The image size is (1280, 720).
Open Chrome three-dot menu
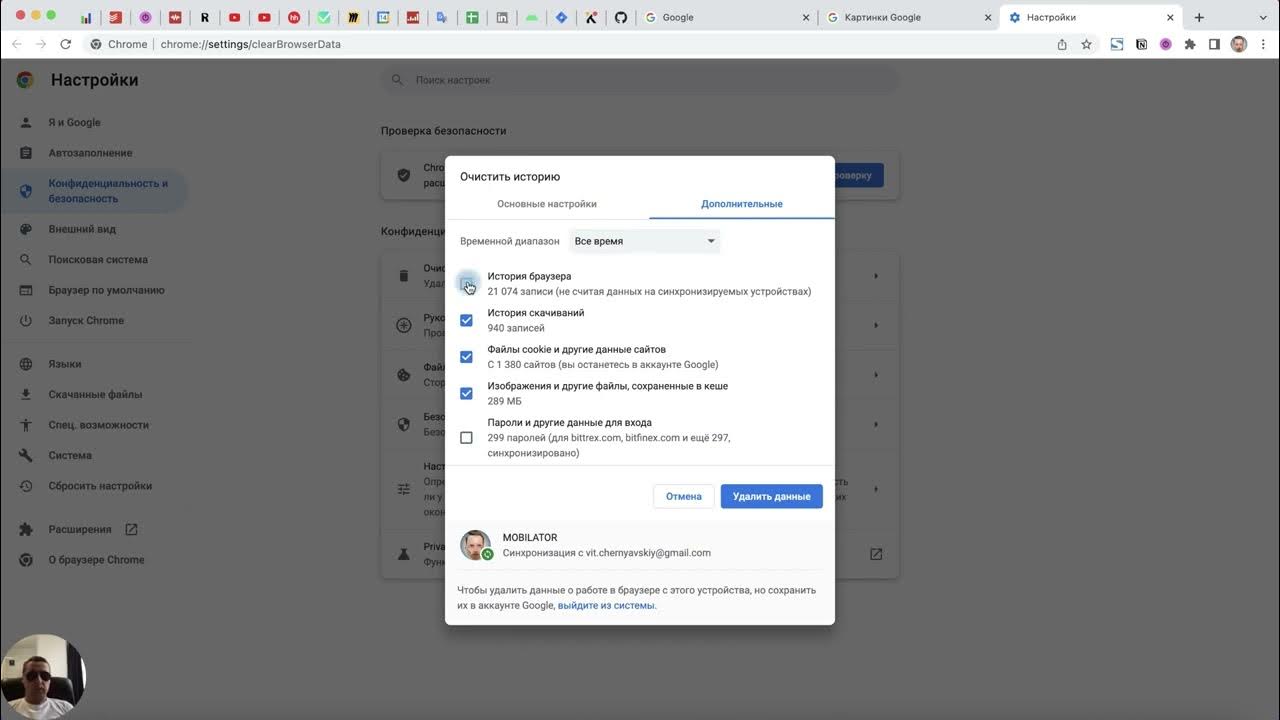pyautogui.click(x=1263, y=44)
